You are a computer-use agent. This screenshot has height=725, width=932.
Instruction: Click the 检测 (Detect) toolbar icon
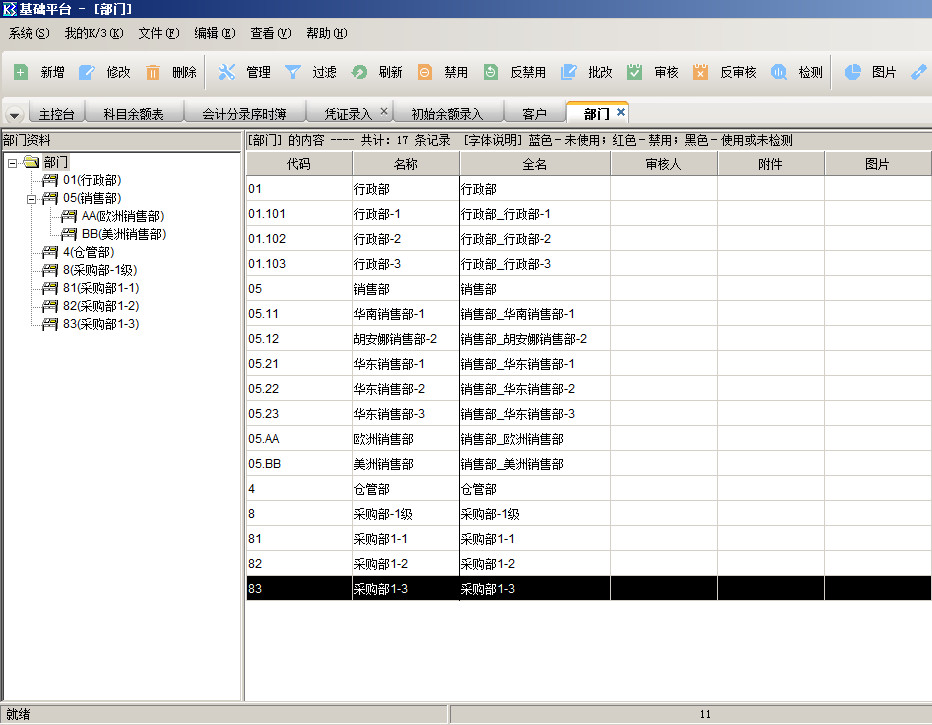tap(779, 72)
